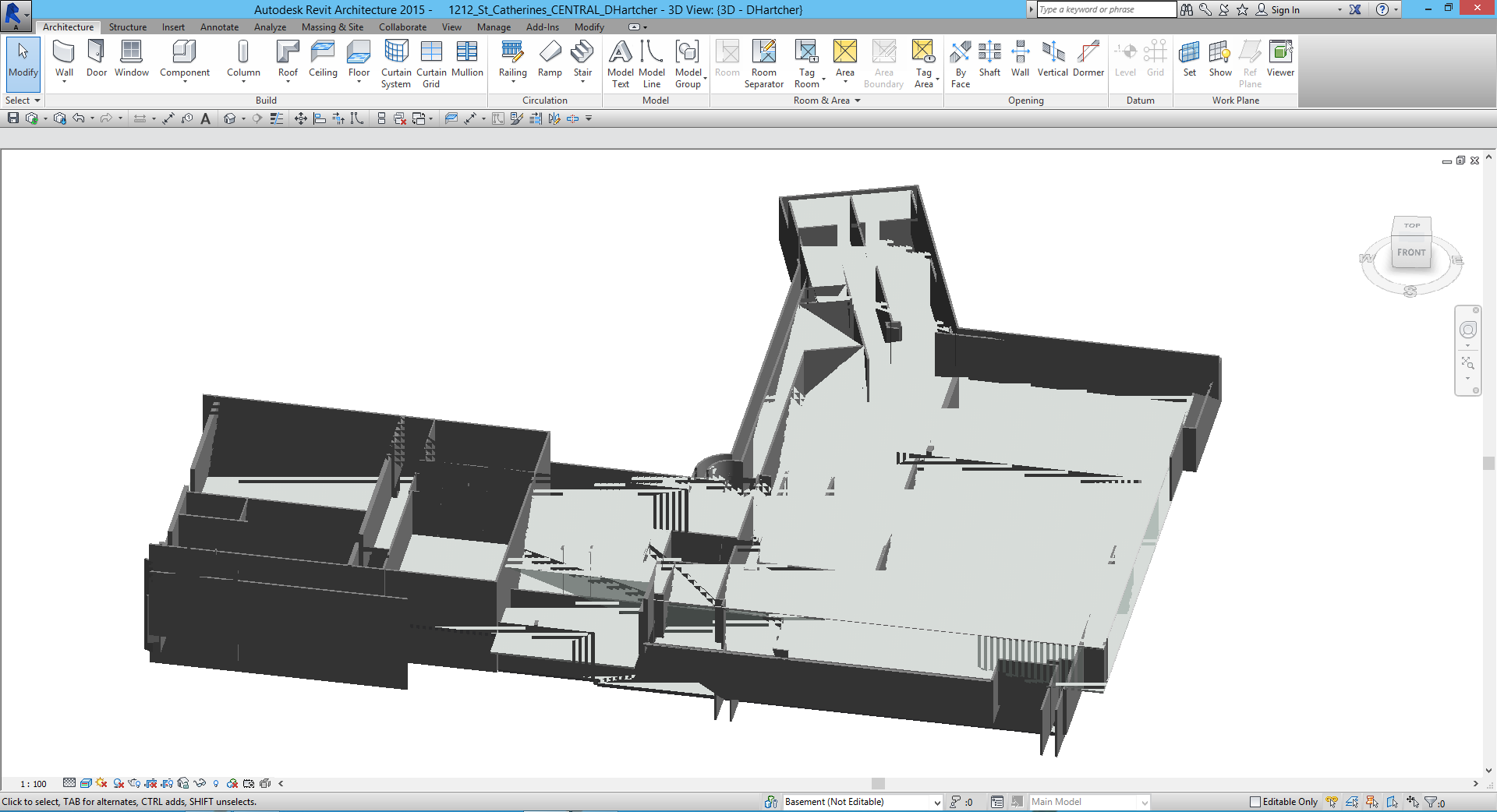
Task: Click the 1 : 100 view scale button
Action: (34, 784)
